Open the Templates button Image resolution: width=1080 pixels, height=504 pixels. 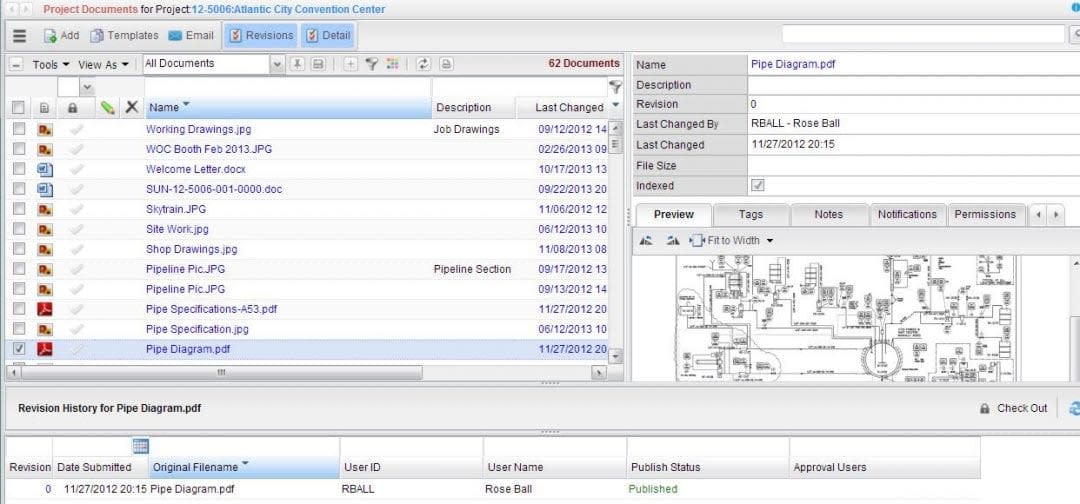tap(125, 35)
